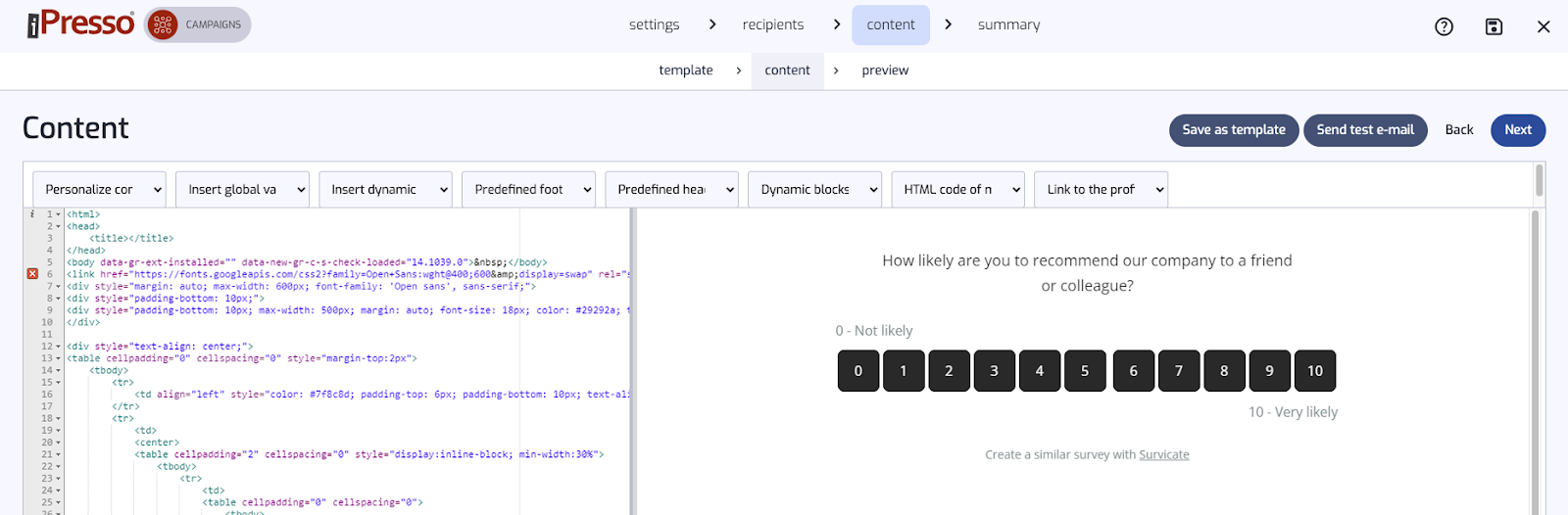Open the Dynamic blocks dropdown

814,189
